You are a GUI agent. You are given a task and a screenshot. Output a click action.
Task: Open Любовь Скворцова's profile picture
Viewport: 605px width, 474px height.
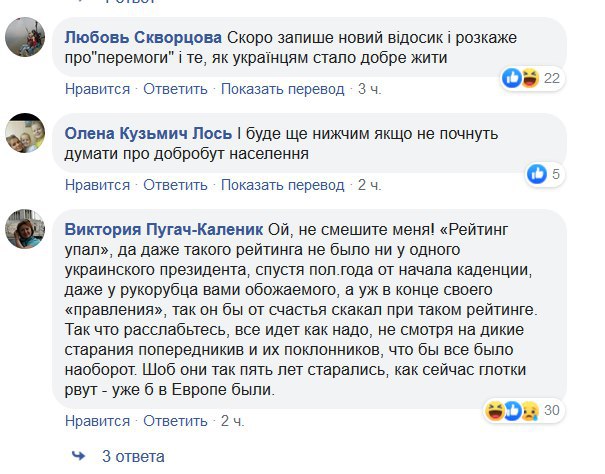[x=24, y=39]
